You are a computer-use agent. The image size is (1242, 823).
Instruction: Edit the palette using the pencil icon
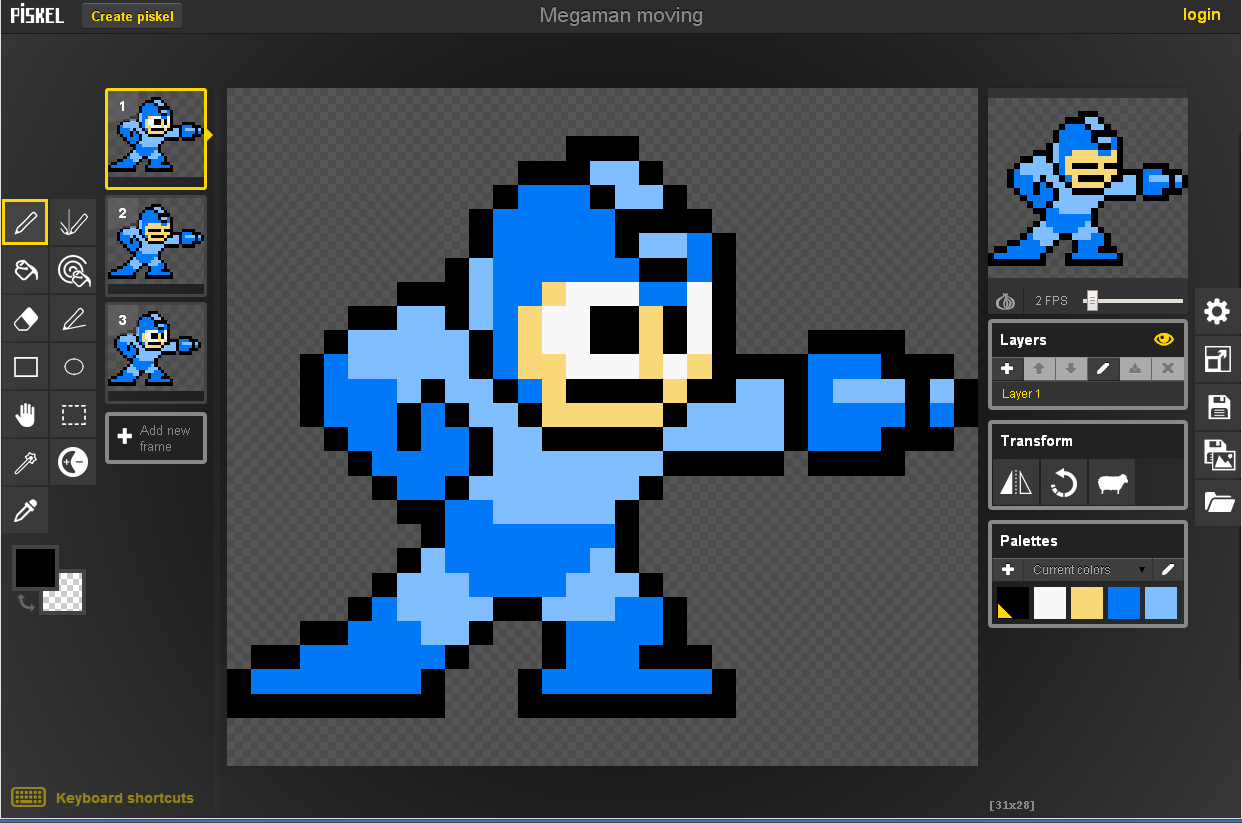[x=1167, y=570]
